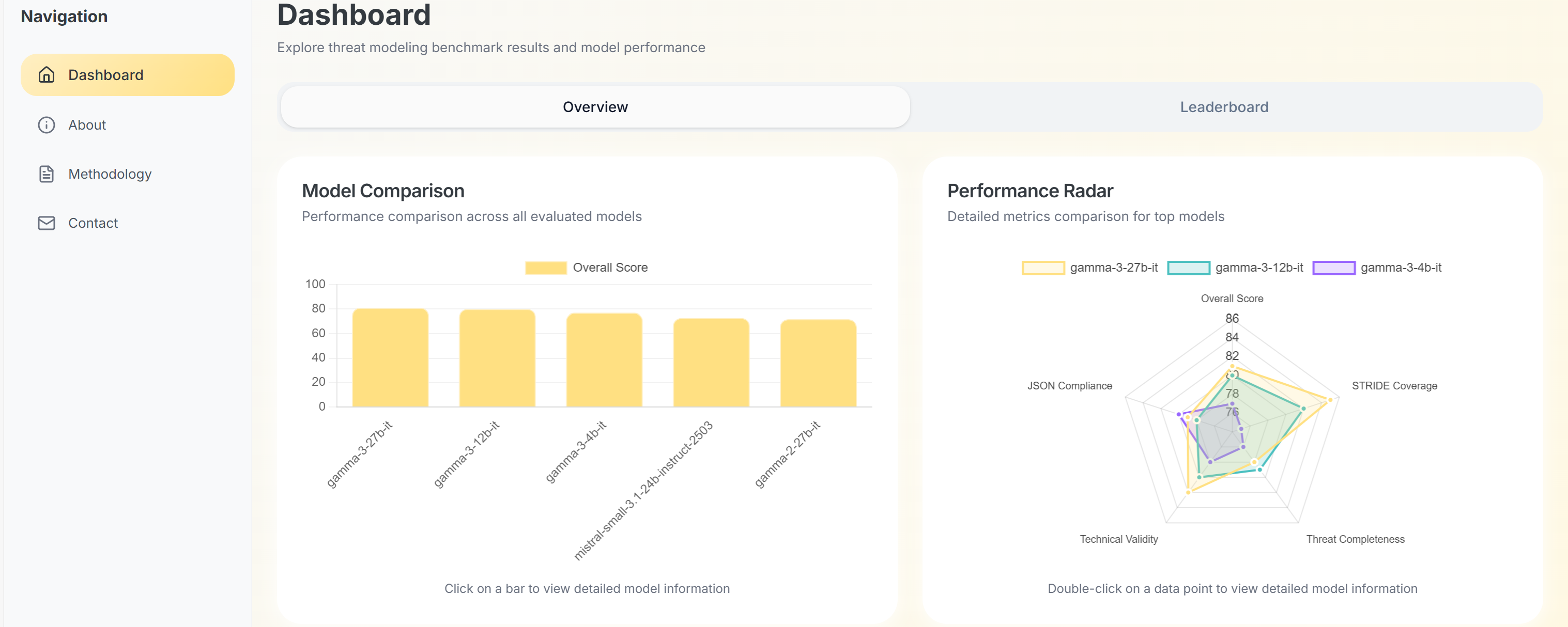This screenshot has width=1568, height=627.
Task: Click purple JSON Compliance radar data point
Action: 1179,414
